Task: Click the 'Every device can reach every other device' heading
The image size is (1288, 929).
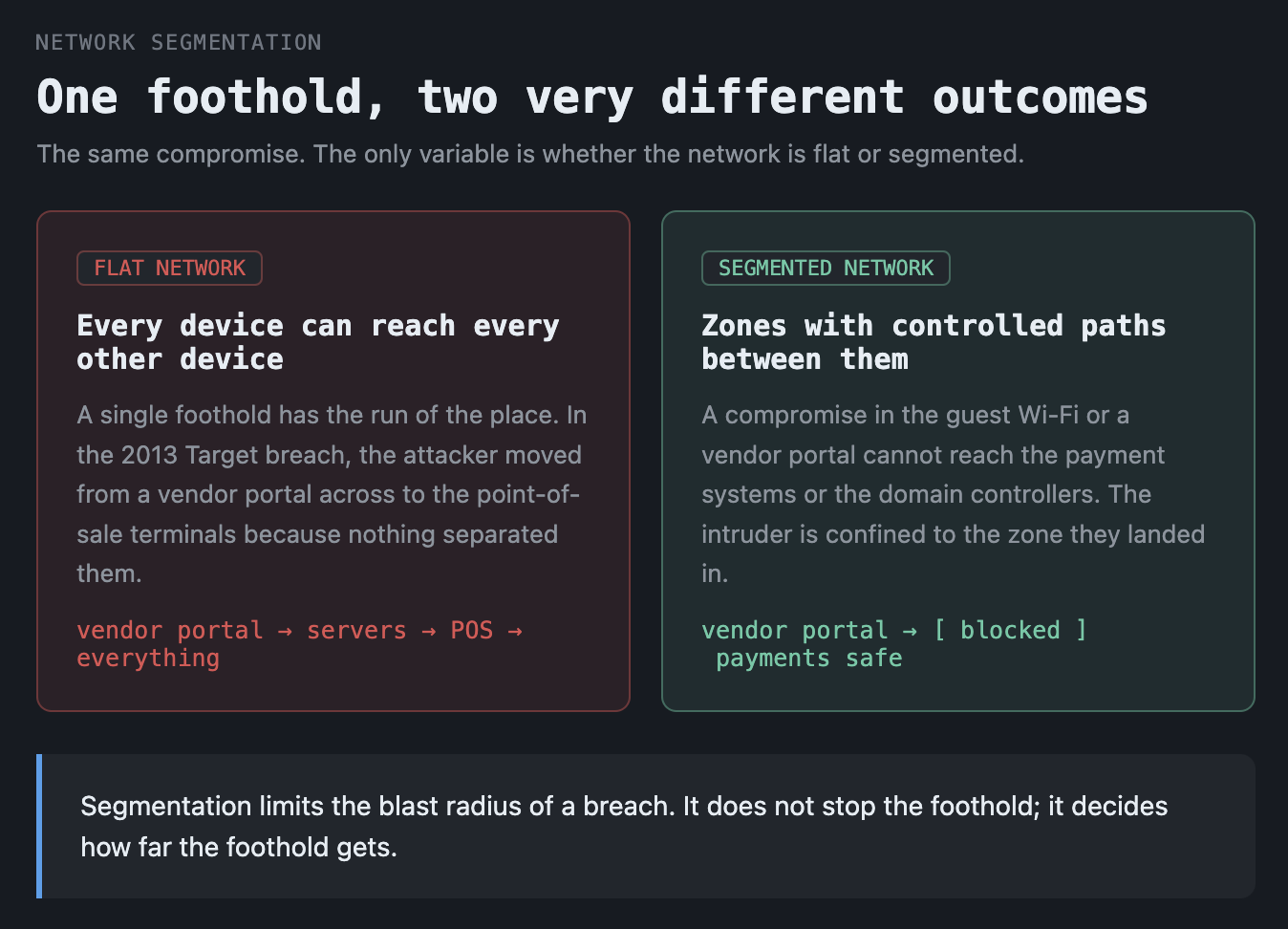Action: click(x=318, y=342)
